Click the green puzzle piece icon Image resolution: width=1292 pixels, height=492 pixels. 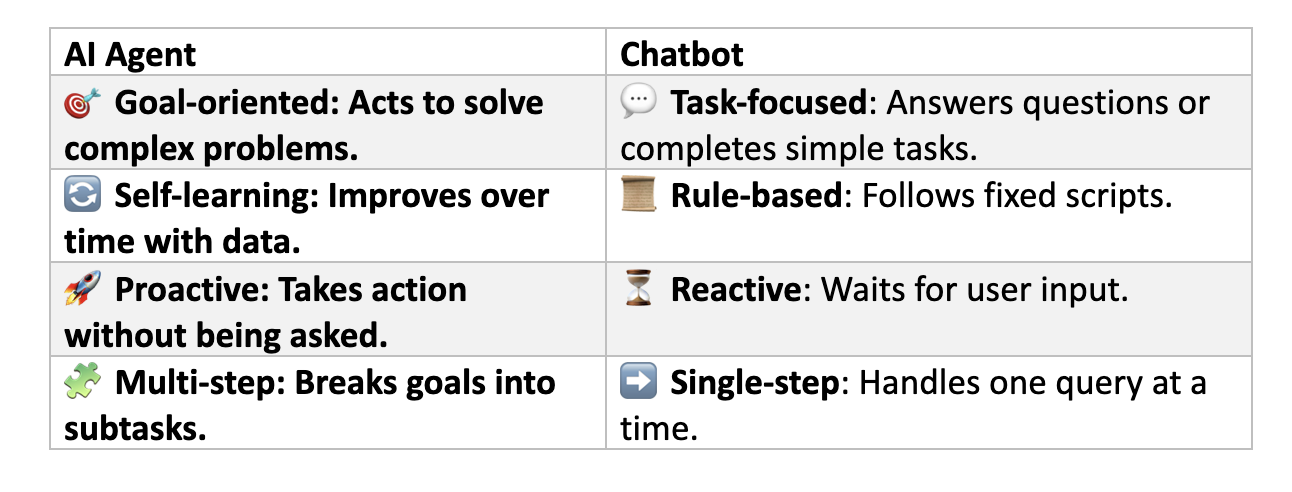click(80, 383)
